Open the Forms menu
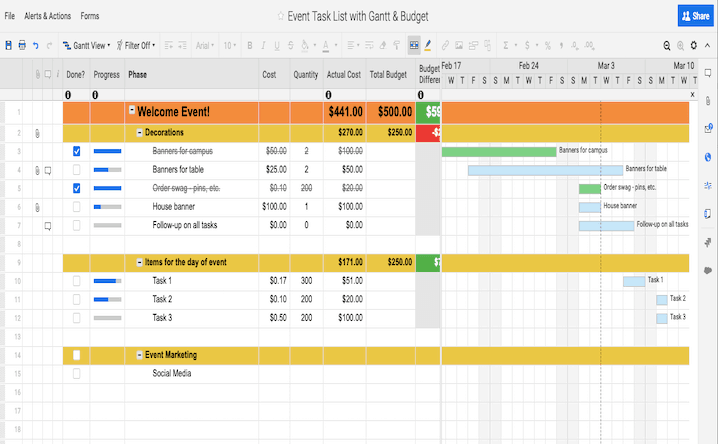Viewport: 718px width, 444px height. (x=90, y=17)
